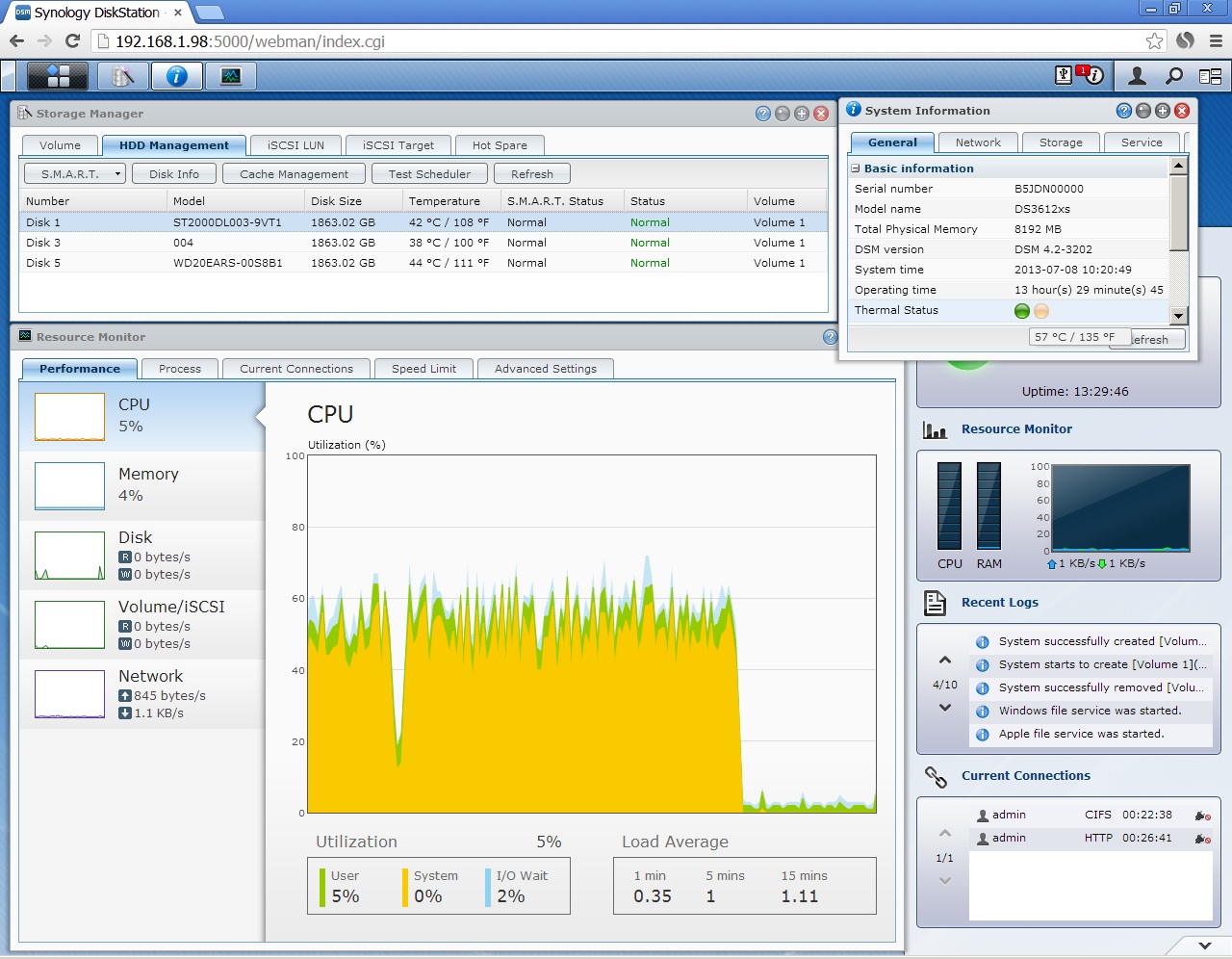The image size is (1232, 959).
Task: Open the Network tab in System Information
Action: pos(978,142)
